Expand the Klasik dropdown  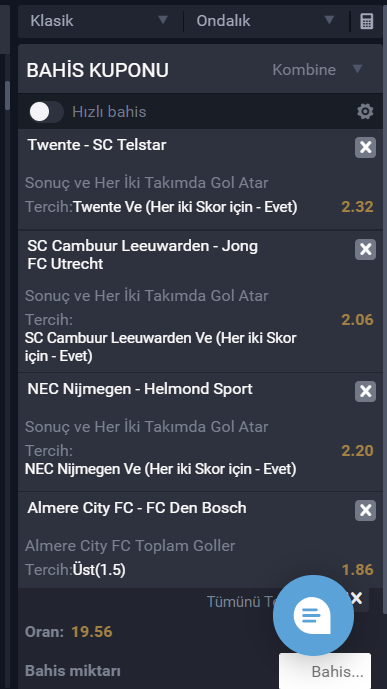(100, 21)
